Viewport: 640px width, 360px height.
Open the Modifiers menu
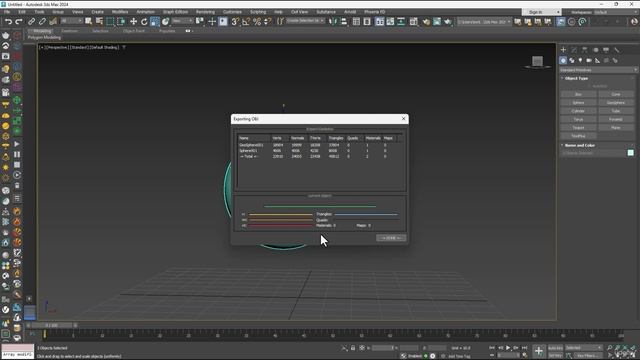[x=120, y=12]
